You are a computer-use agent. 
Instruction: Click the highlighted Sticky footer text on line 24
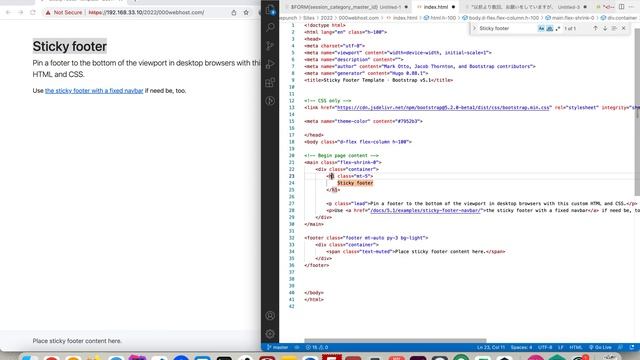[355, 183]
